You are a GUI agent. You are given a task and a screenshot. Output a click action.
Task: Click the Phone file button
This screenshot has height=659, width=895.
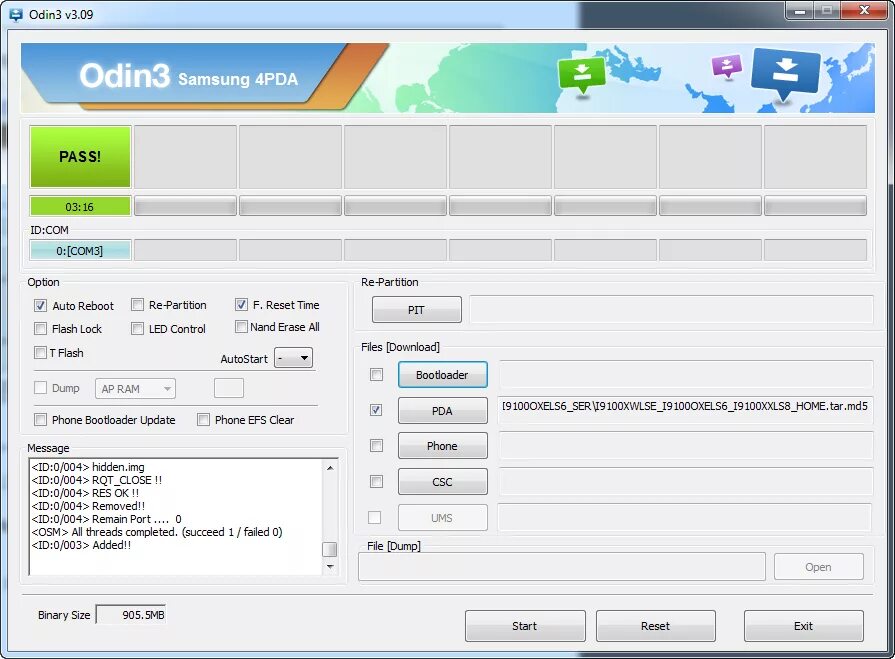[x=442, y=446]
